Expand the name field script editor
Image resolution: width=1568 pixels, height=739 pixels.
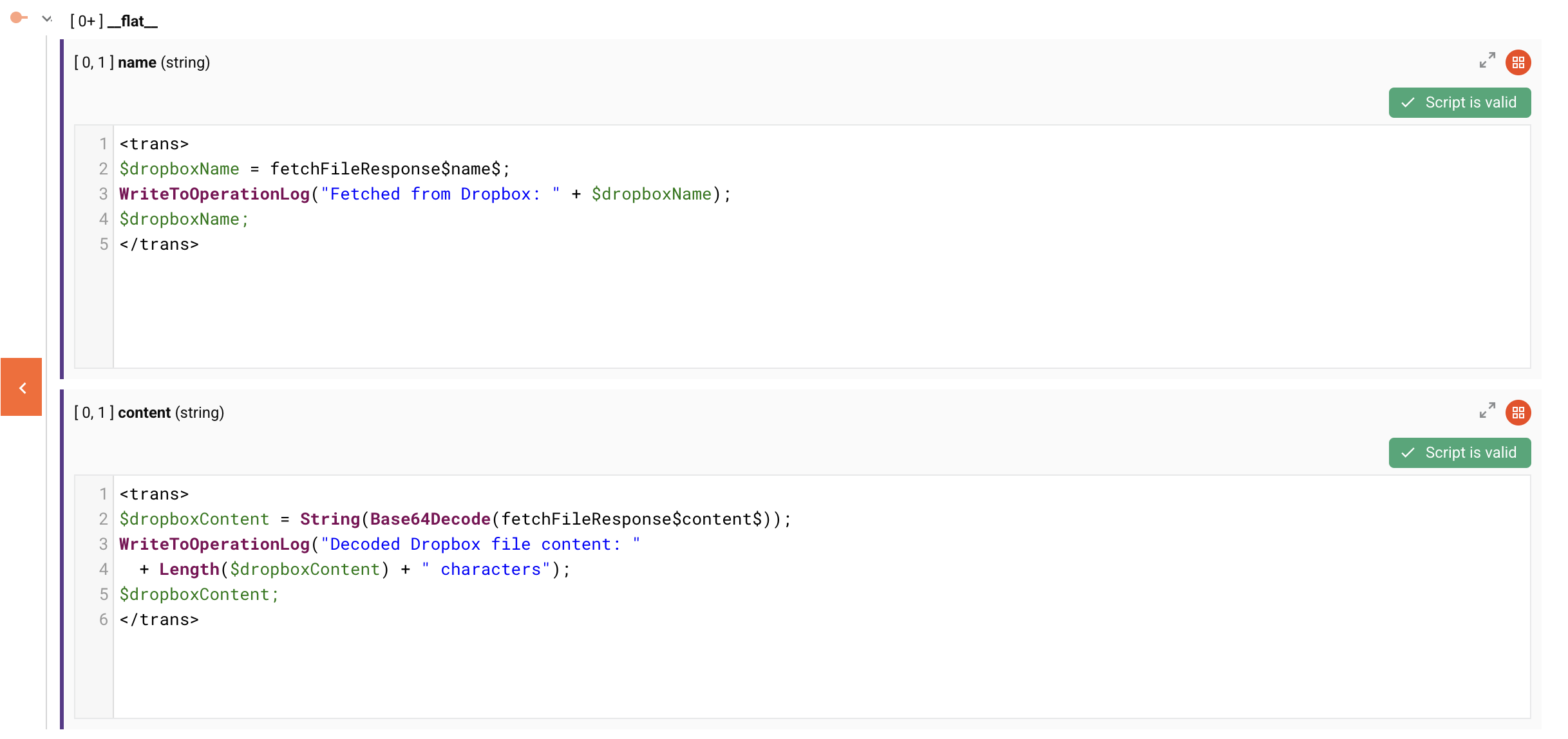pos(1487,61)
